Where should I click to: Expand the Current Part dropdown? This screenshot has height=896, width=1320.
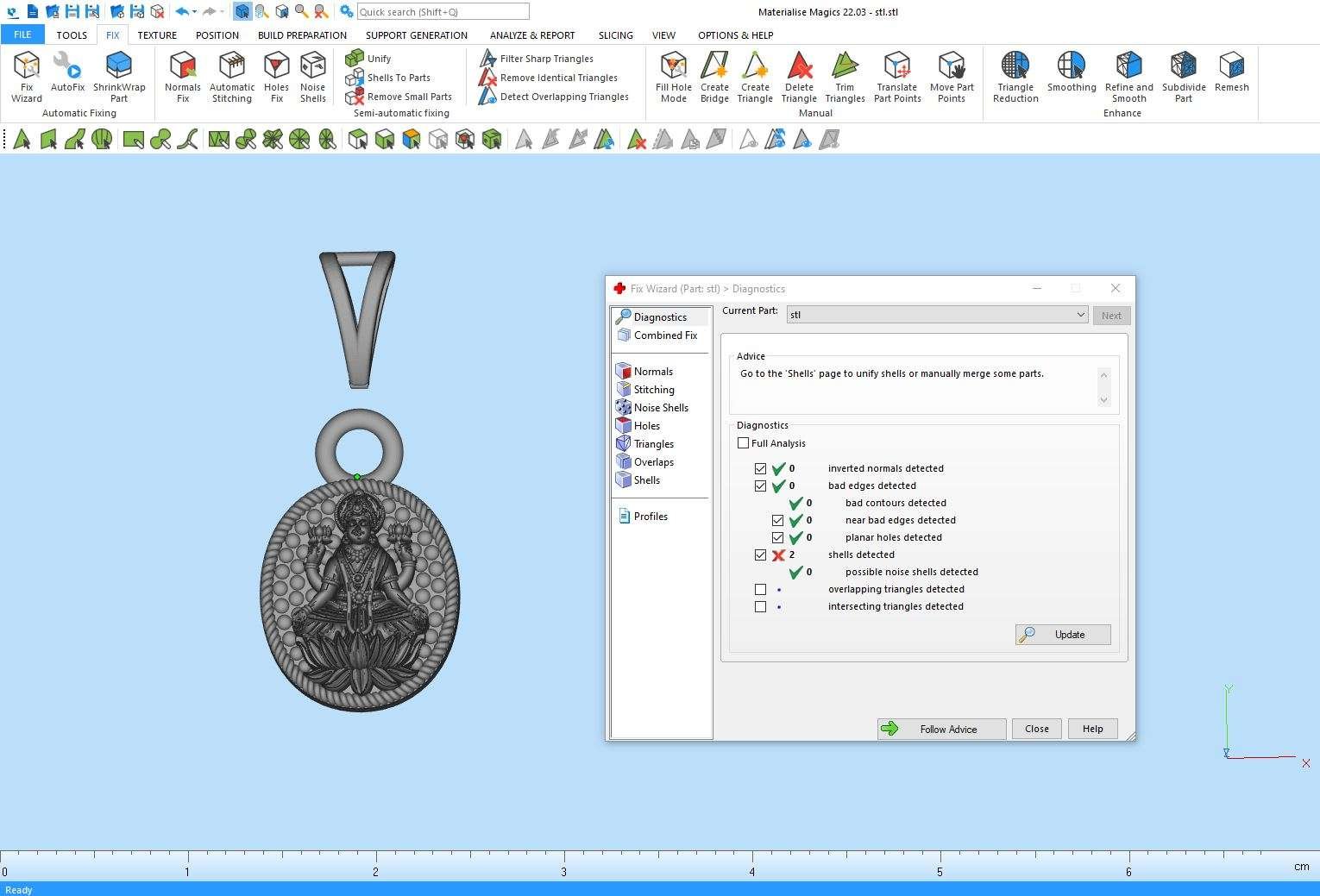click(1079, 315)
